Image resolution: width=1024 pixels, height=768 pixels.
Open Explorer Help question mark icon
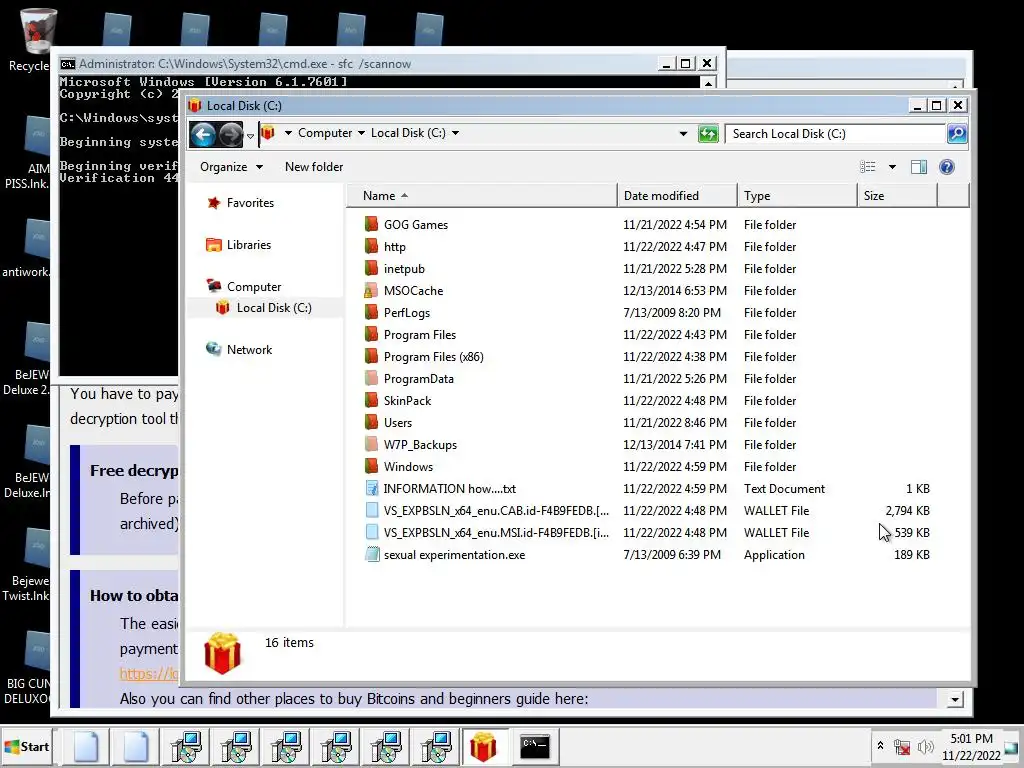point(946,167)
